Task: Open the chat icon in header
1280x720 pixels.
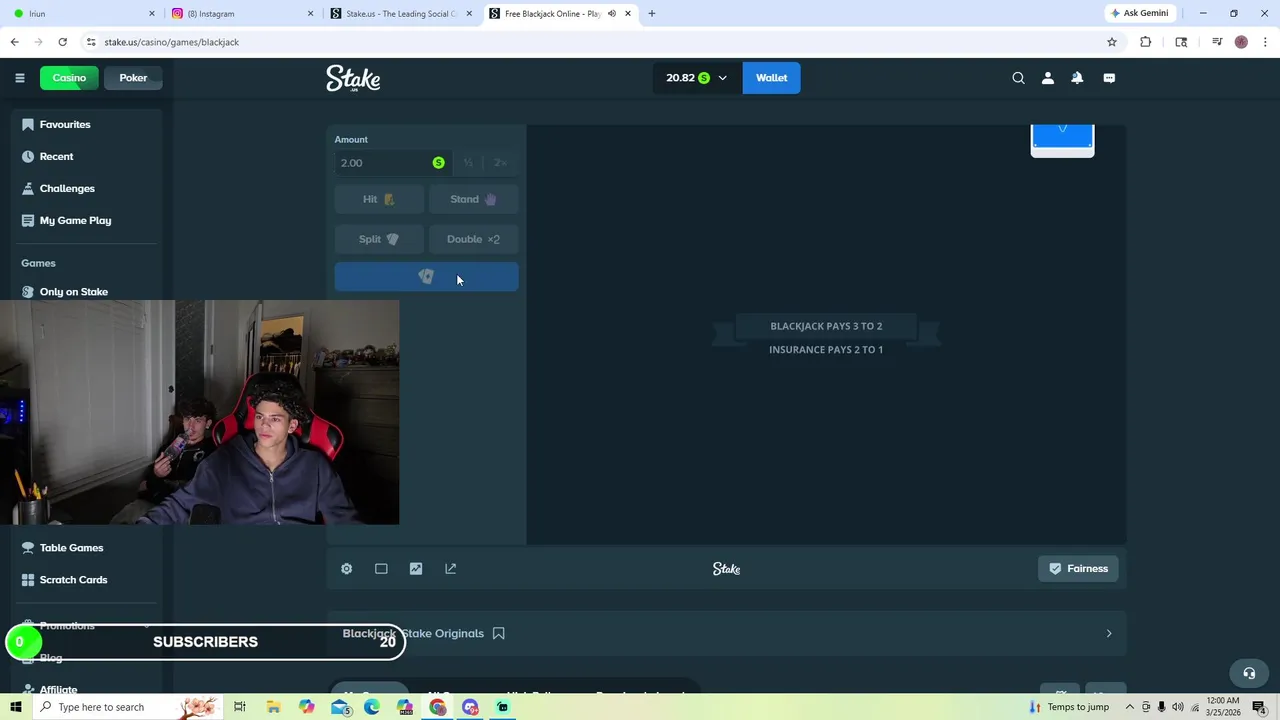Action: [1109, 78]
